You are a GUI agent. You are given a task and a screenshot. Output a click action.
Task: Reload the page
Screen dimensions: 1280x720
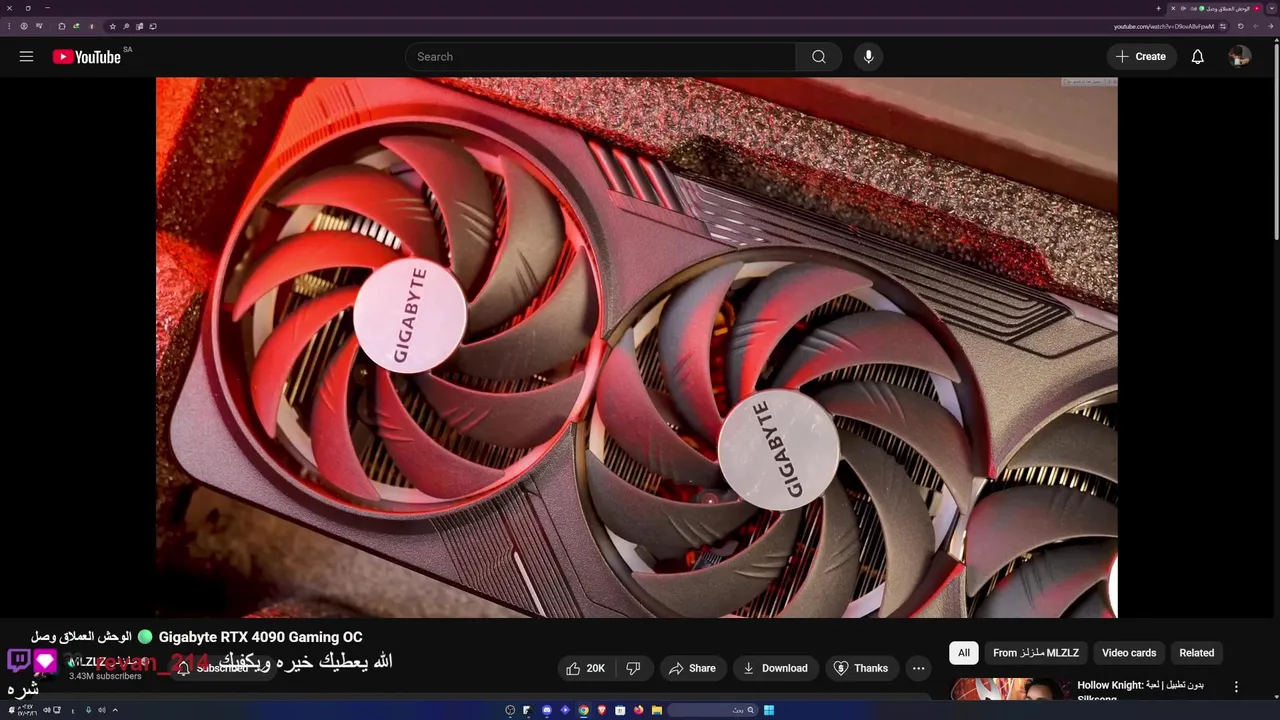1240,26
